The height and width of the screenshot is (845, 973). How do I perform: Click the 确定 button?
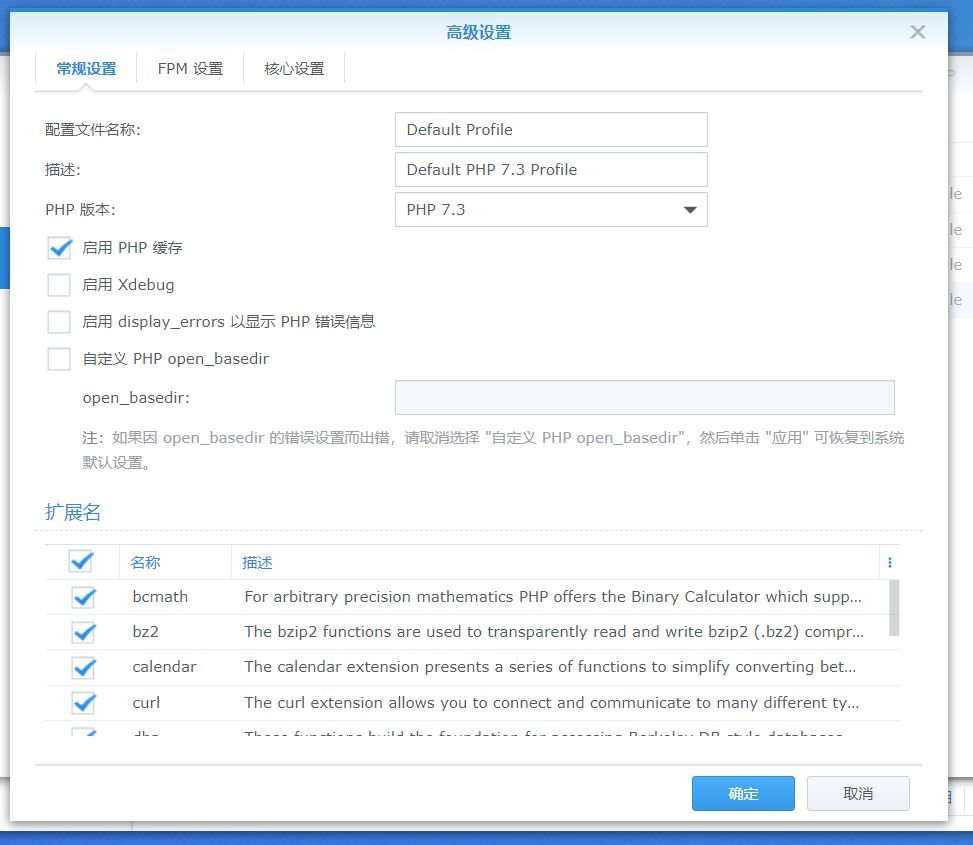tap(743, 793)
